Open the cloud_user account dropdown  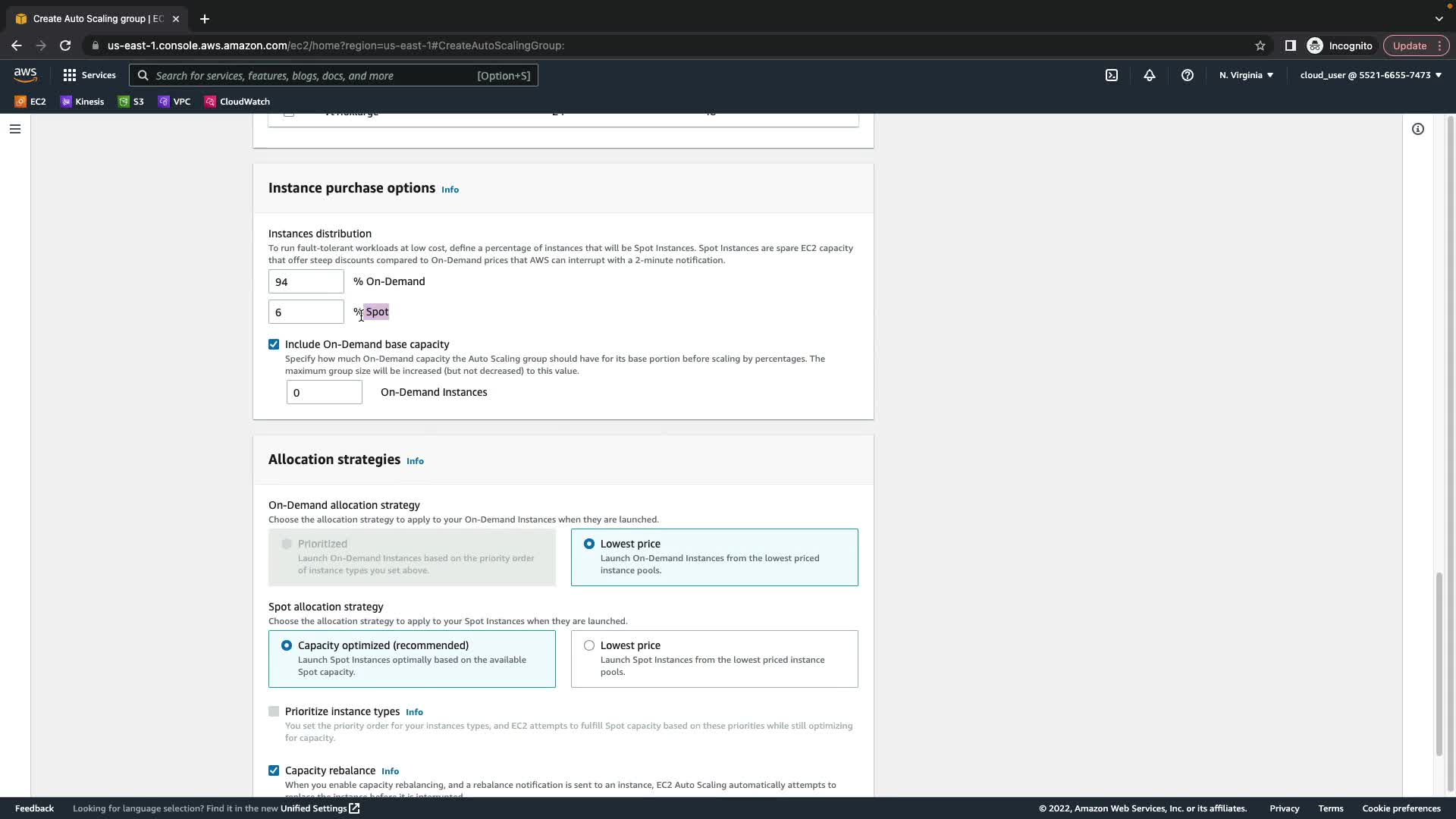tap(1370, 75)
